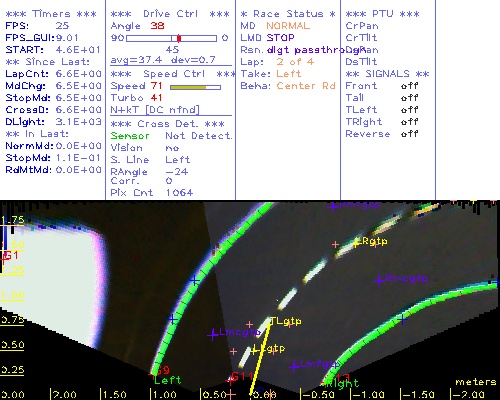This screenshot has width=500, height=400.
Task: Click the purple Rmcgtp cross marker
Action: (379, 280)
